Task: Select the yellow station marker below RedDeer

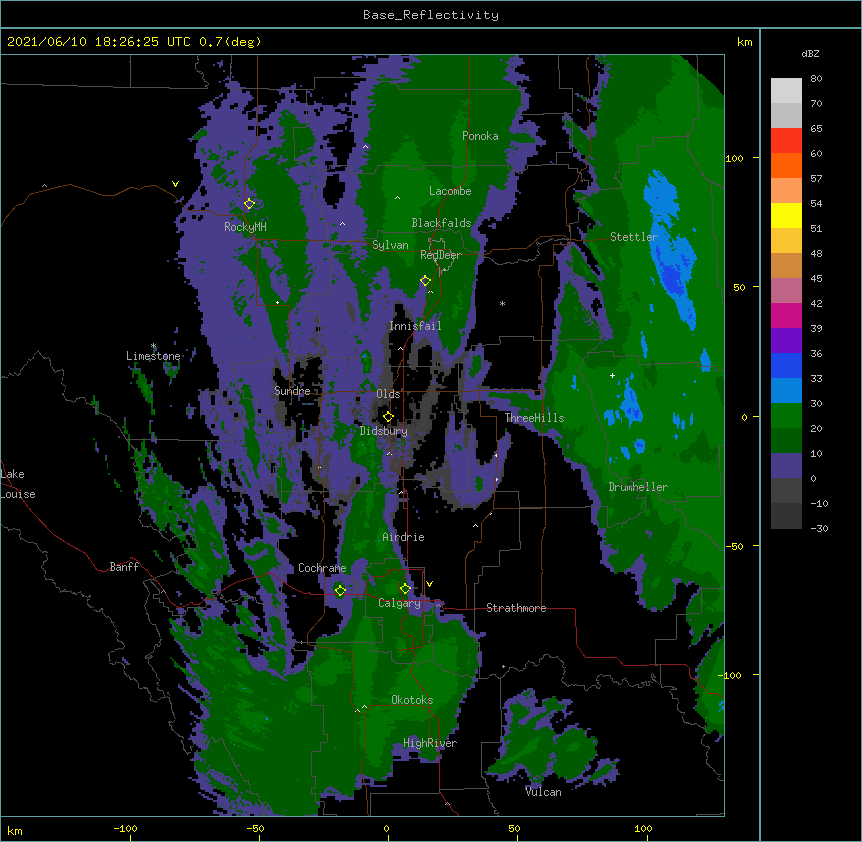Action: coord(425,281)
